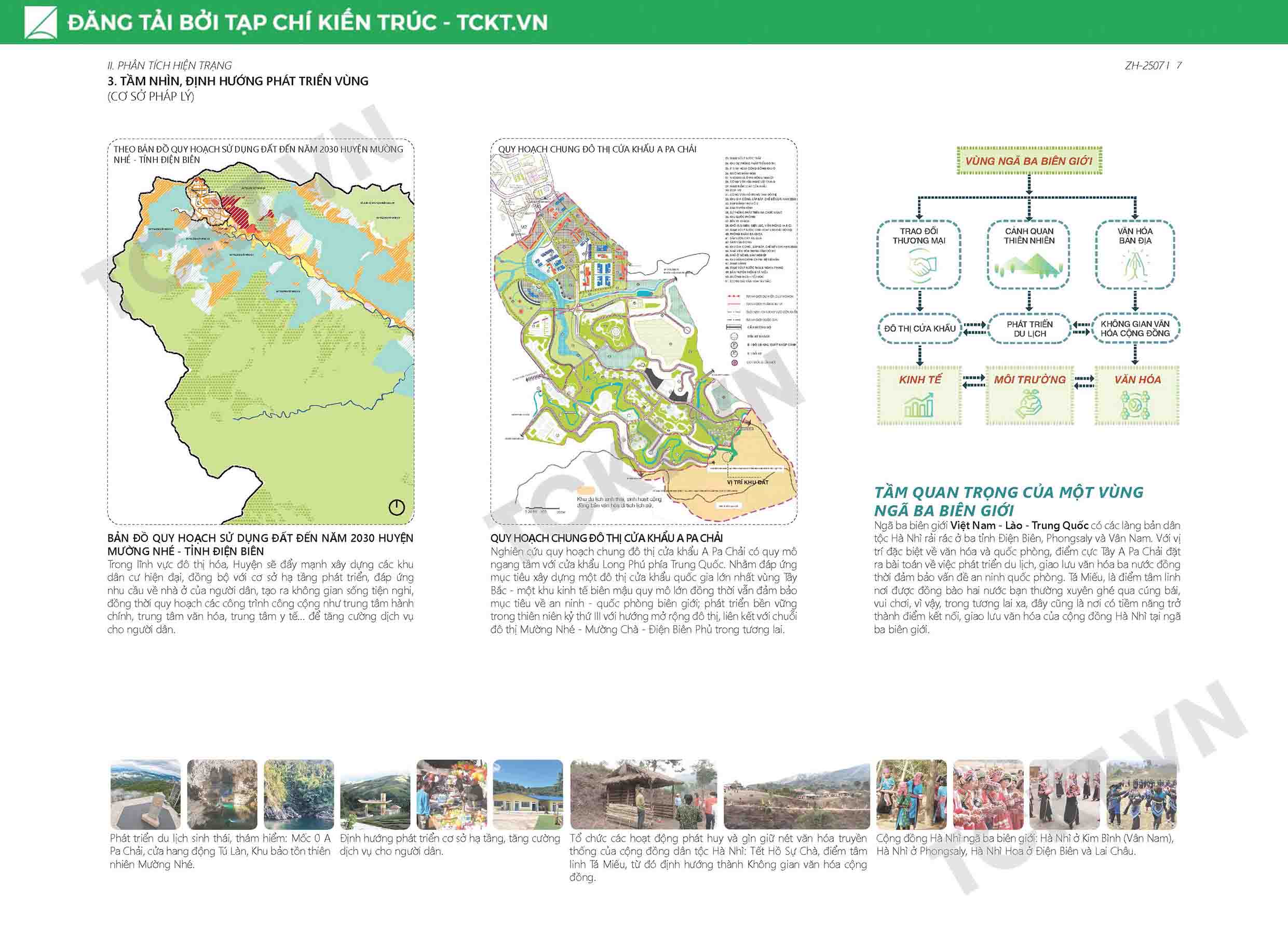
Task: Click the yellow school building photo thumbnail
Action: 528,795
